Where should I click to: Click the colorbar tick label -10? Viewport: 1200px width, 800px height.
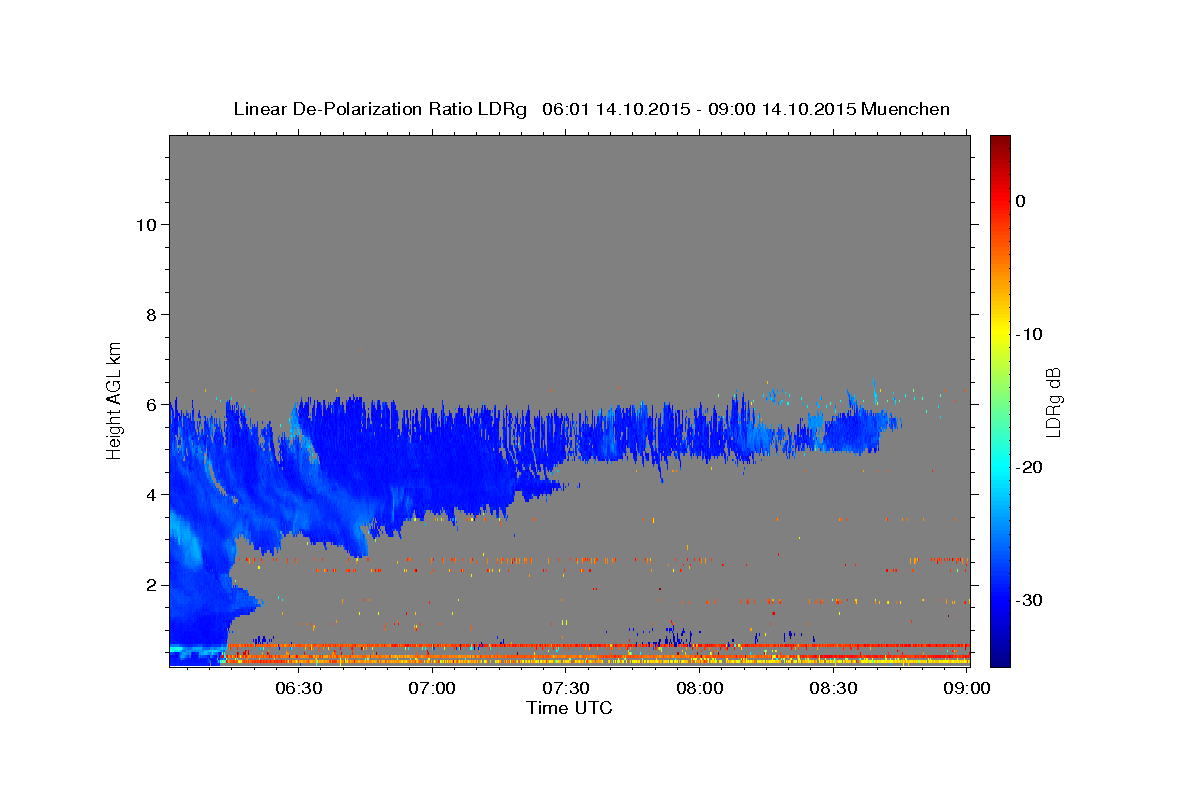pos(1029,334)
